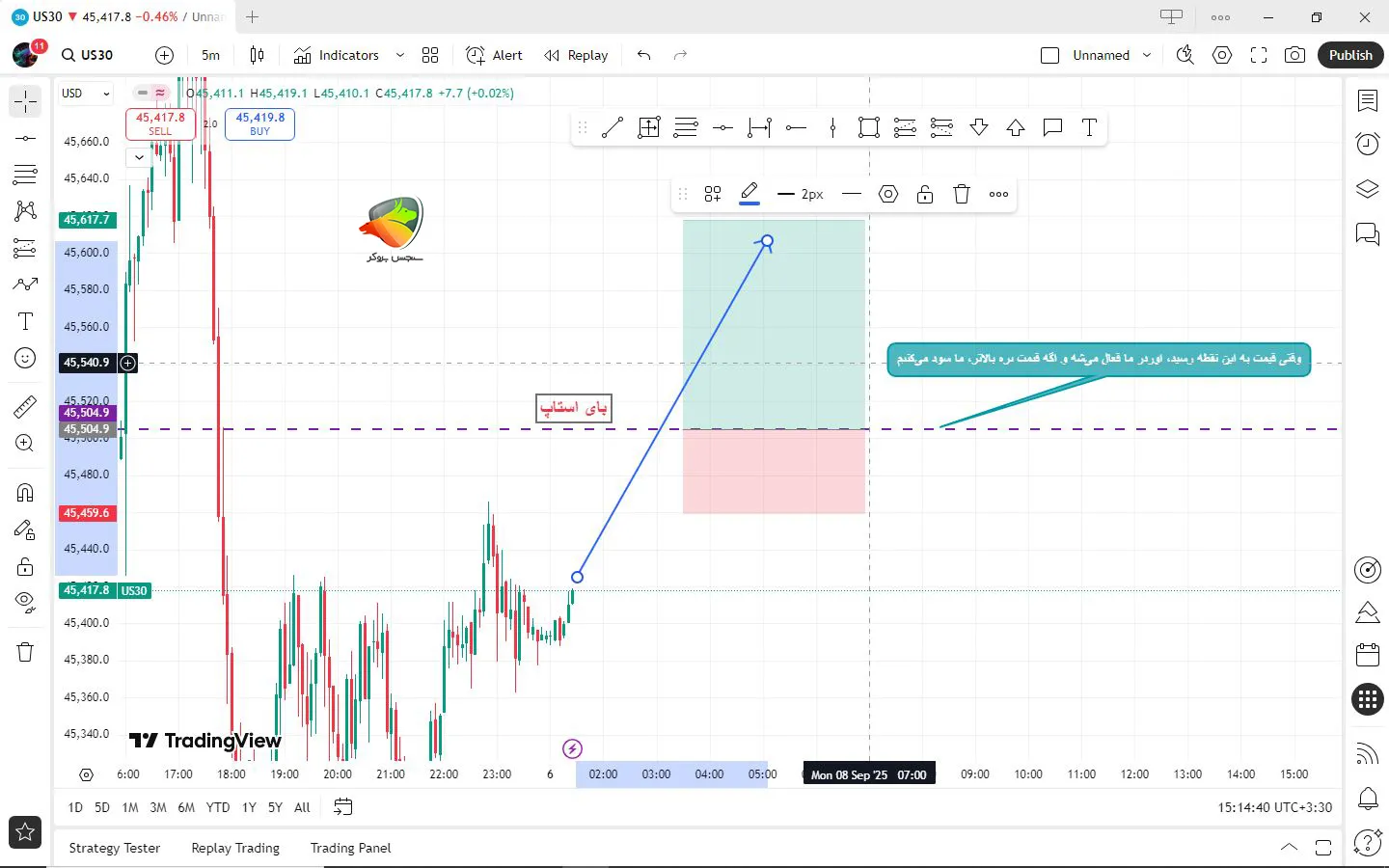The width and height of the screenshot is (1389, 868).
Task: Click the Publish button
Action: (1349, 55)
